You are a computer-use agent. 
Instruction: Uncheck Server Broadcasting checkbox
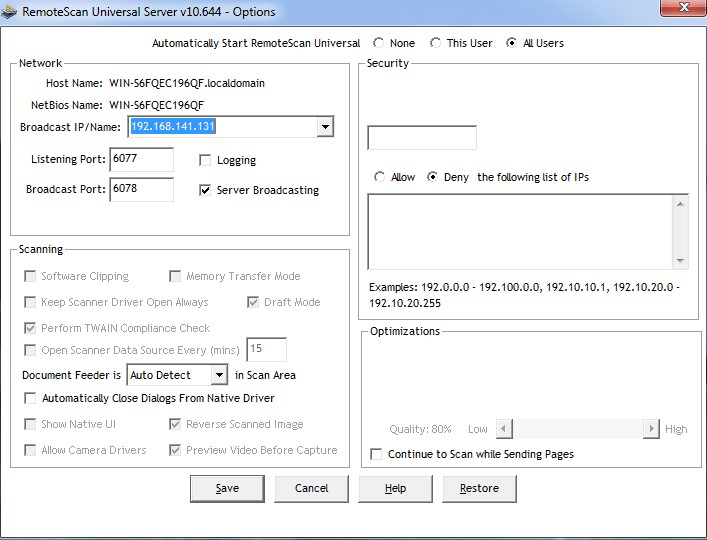point(205,190)
